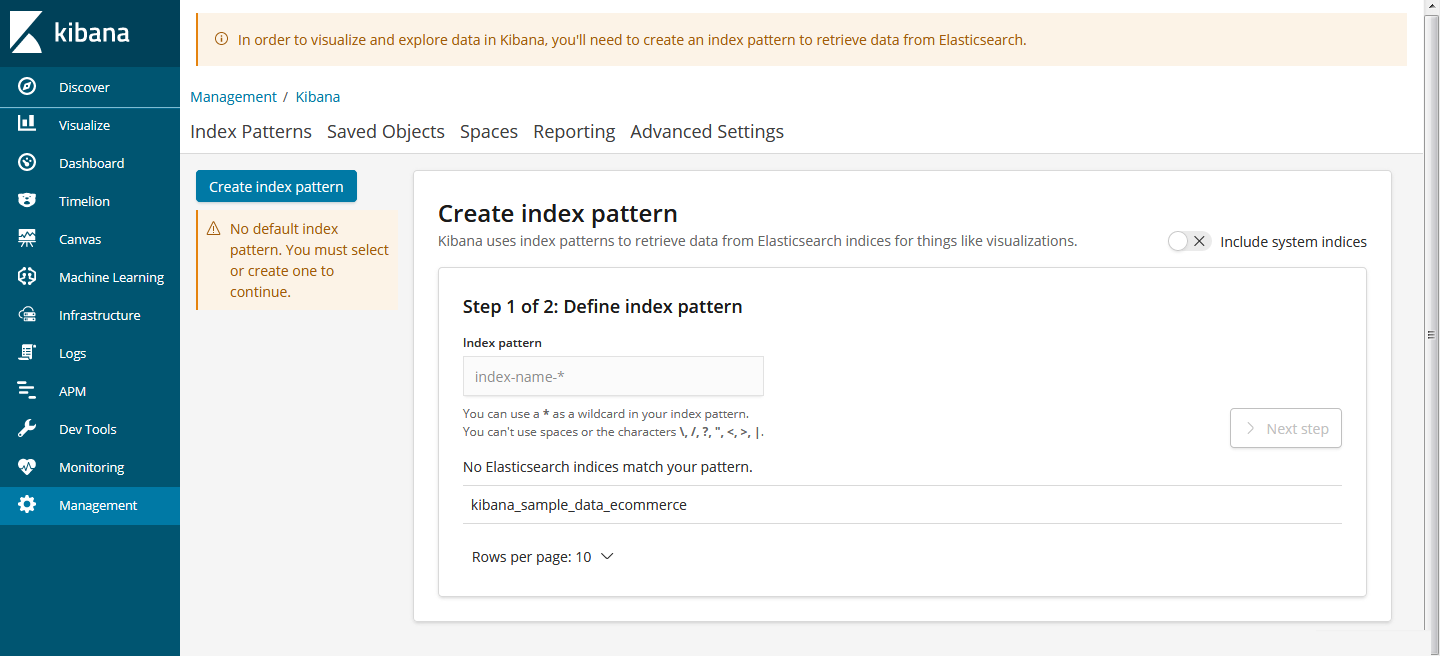
Task: Click Step 1 of 2: Define index pattern
Action: (603, 306)
